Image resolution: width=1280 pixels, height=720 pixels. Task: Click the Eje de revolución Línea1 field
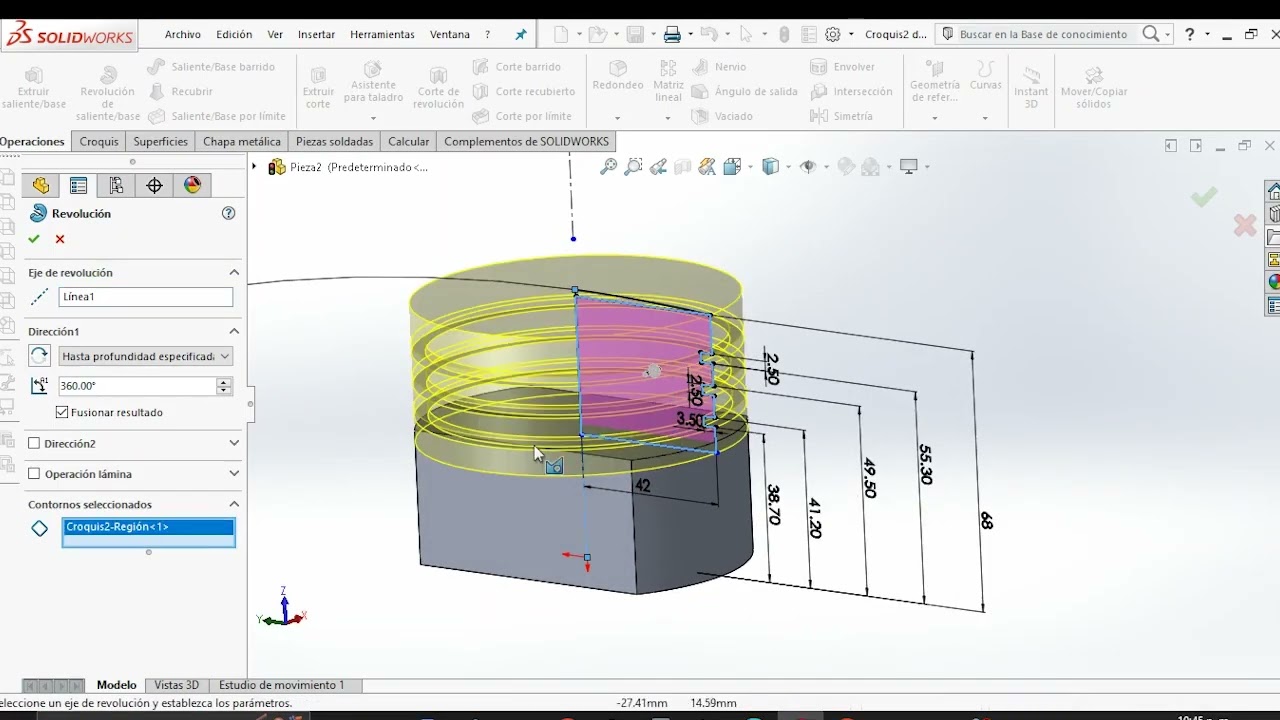point(145,297)
